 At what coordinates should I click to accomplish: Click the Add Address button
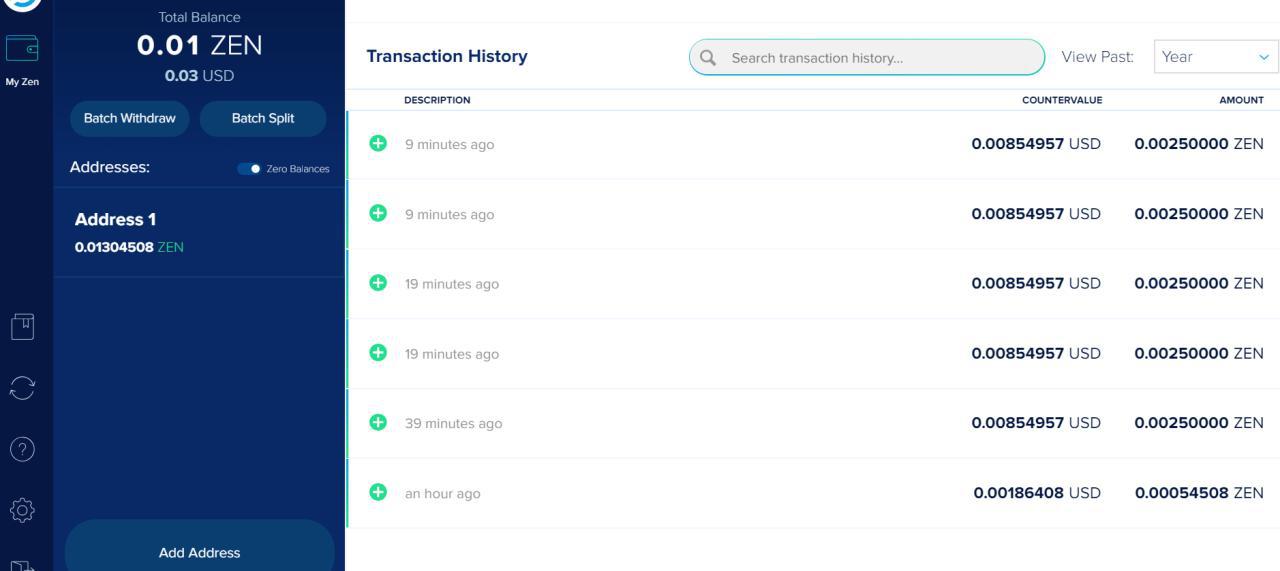pyautogui.click(x=199, y=552)
